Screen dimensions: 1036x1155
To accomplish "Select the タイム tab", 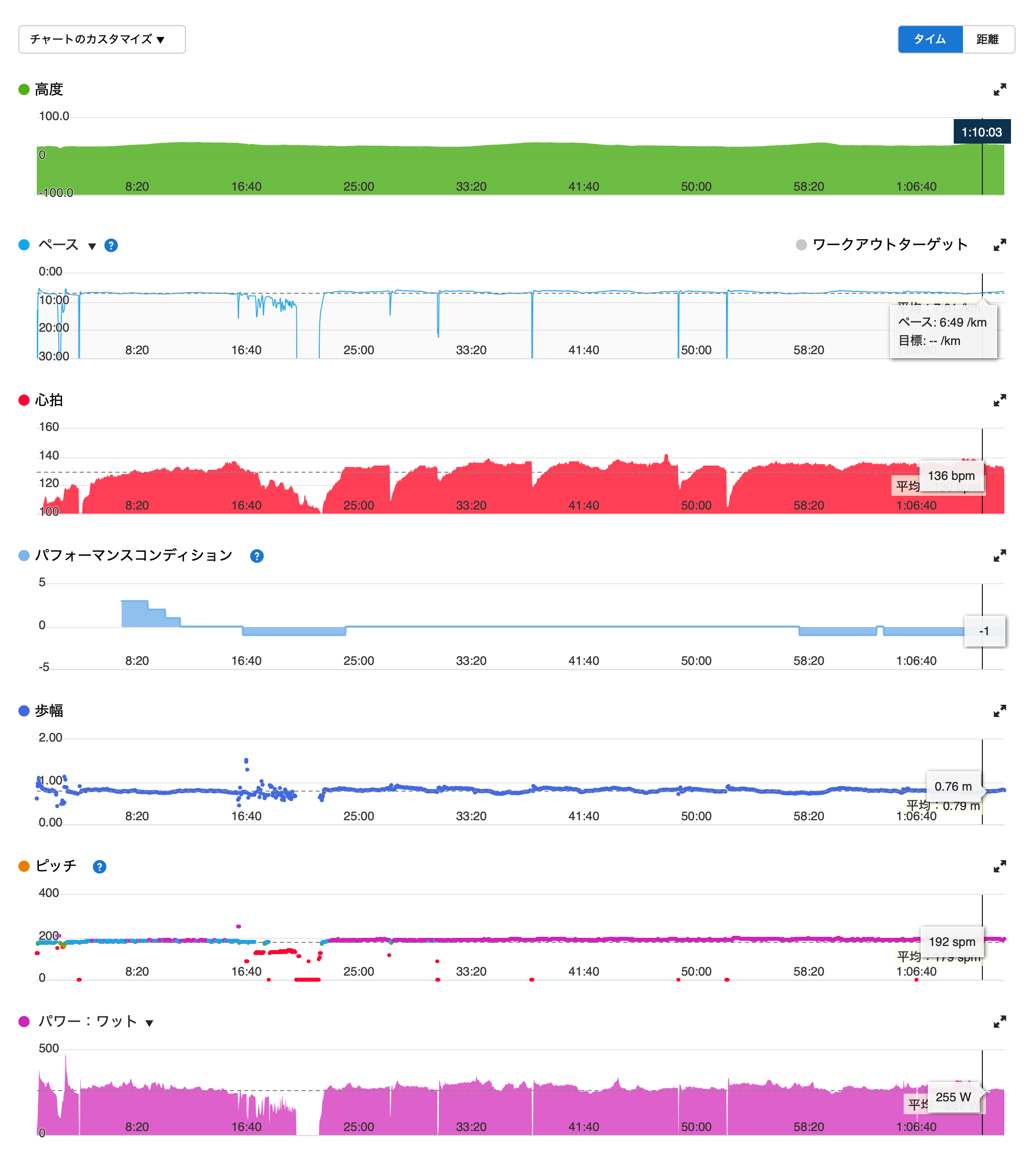I will click(930, 39).
